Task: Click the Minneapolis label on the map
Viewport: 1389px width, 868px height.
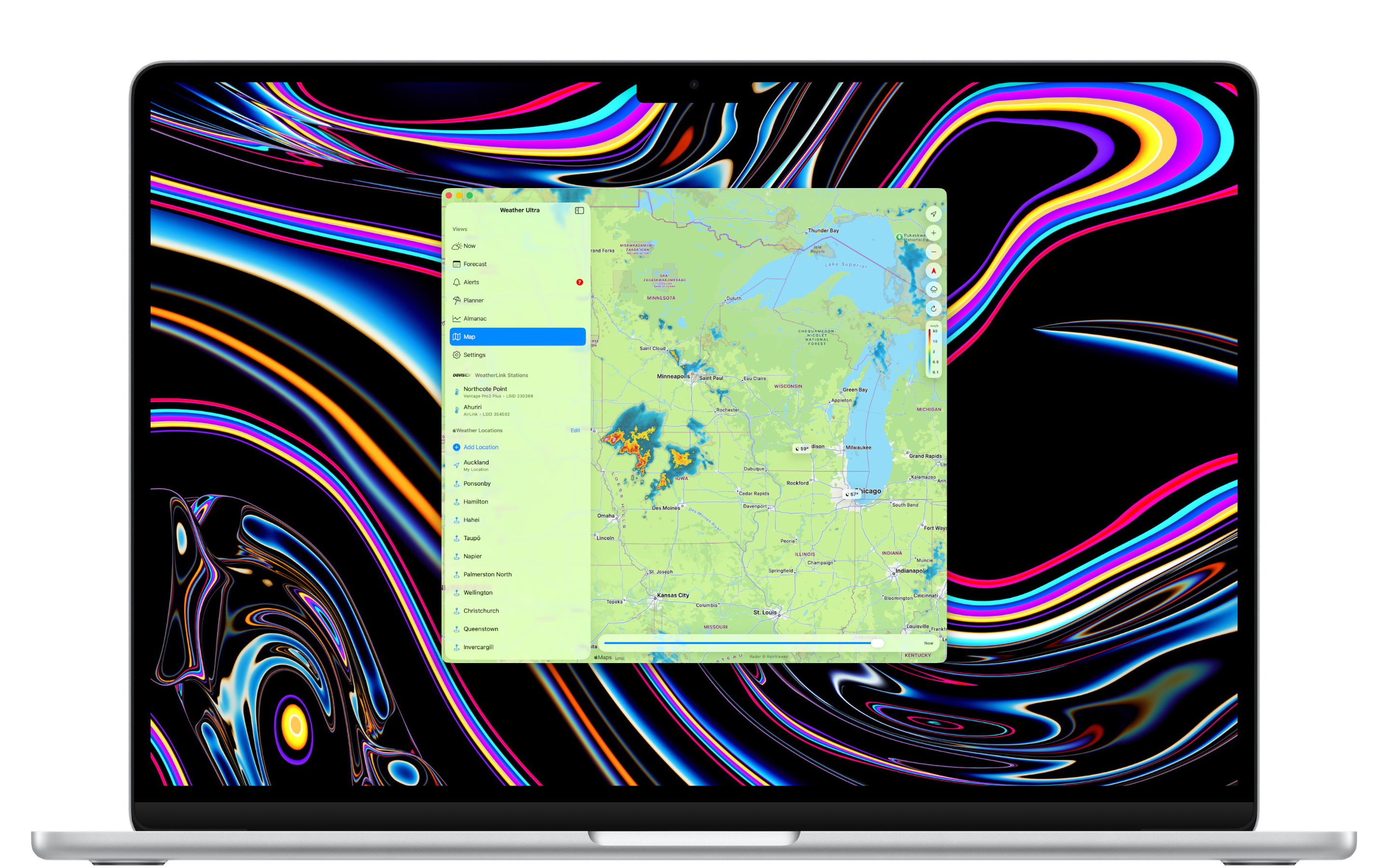Action: pyautogui.click(x=672, y=377)
